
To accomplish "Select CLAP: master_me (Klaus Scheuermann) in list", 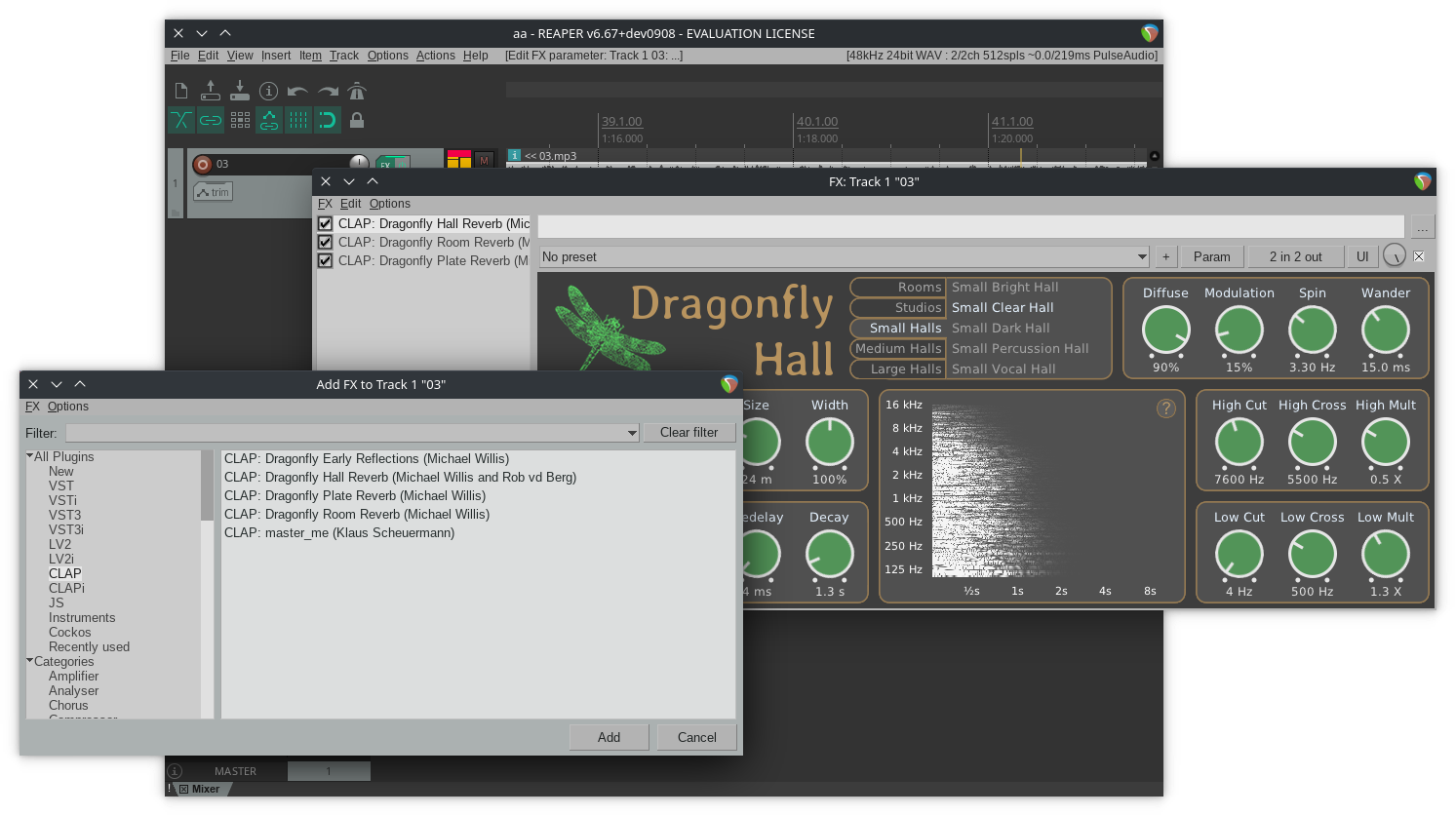I will click(339, 532).
